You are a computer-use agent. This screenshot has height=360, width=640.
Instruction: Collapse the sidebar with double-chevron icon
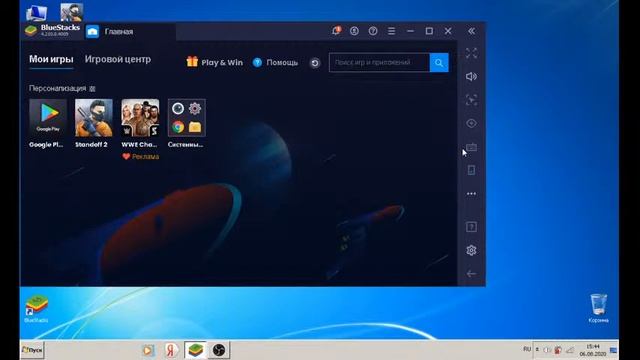471,31
